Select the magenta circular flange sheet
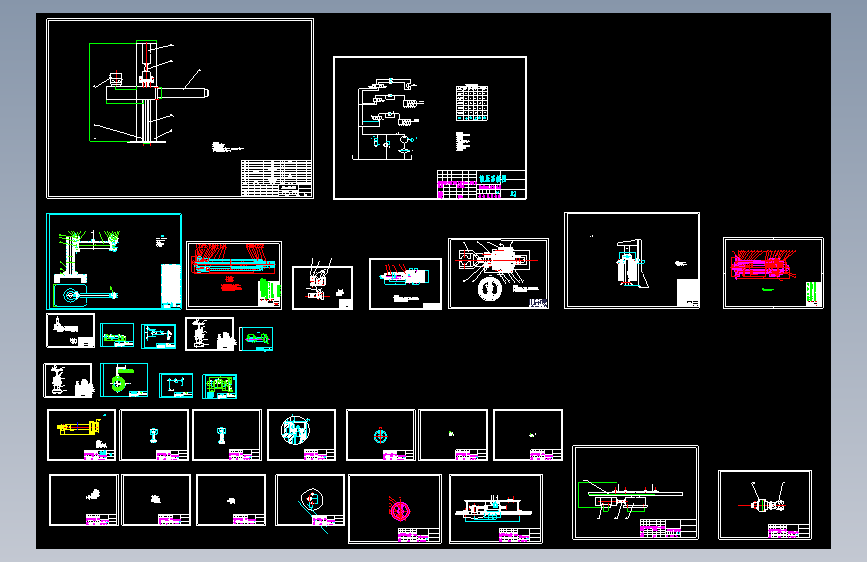The height and width of the screenshot is (562, 867). (395, 508)
